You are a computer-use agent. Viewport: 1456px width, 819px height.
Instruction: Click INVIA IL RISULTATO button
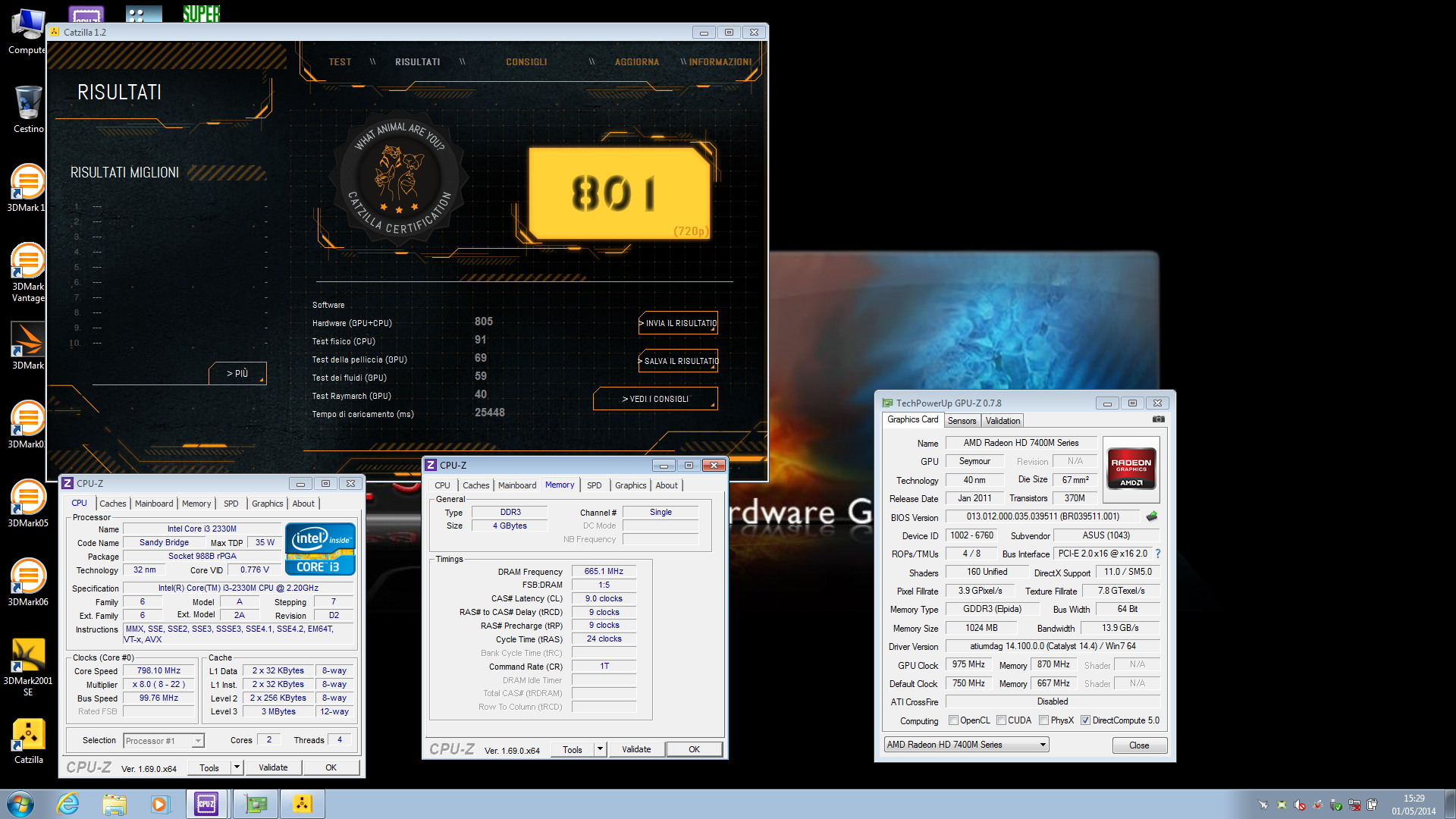coord(678,323)
